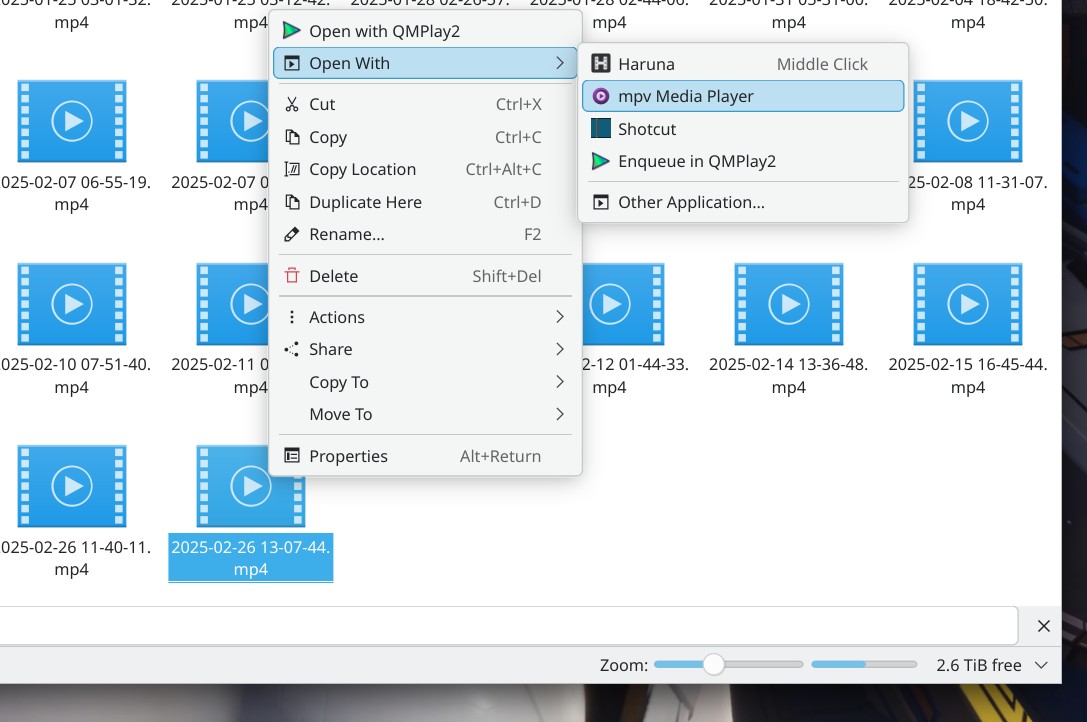1087x722 pixels.
Task: Click Copy Location menu entry
Action: tap(362, 169)
